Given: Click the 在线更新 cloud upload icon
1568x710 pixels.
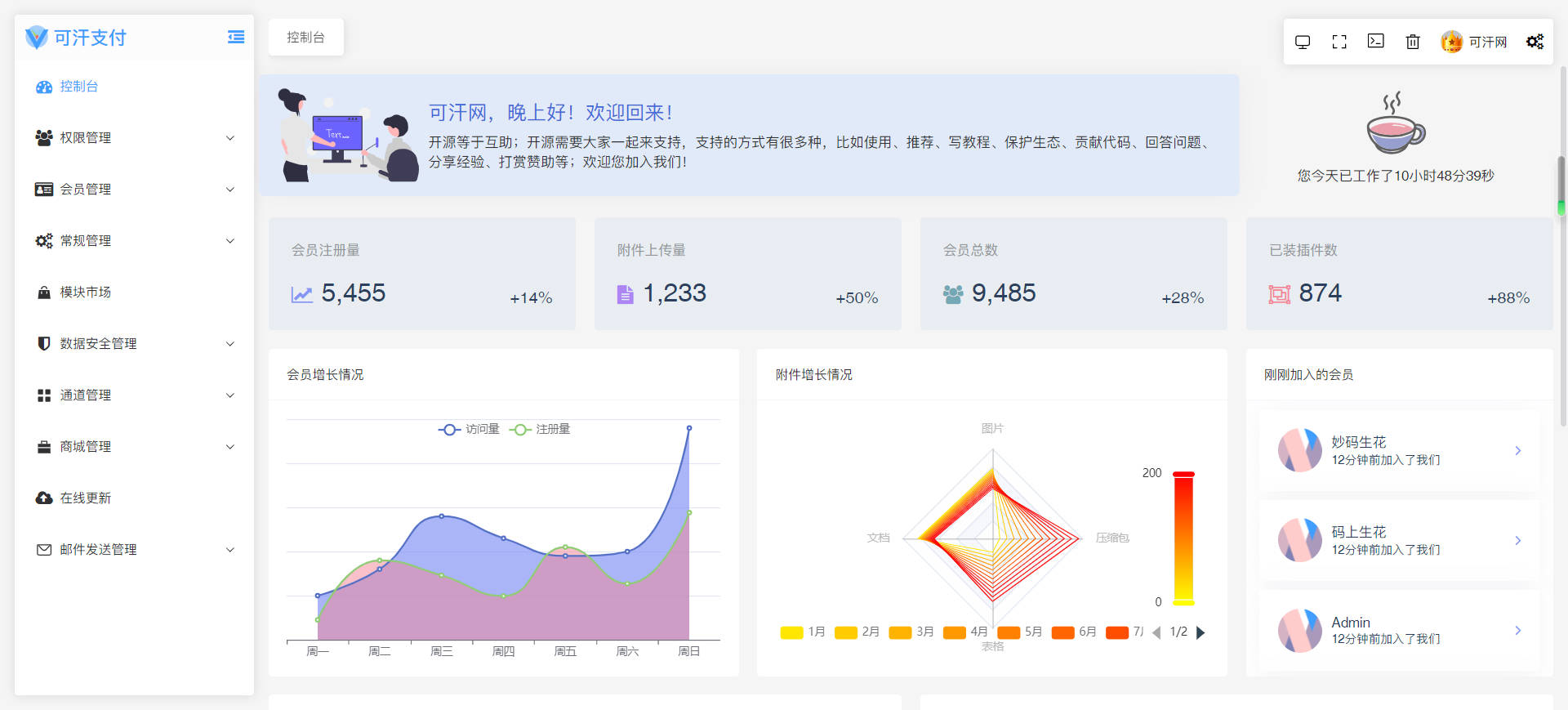Looking at the screenshot, I should pyautogui.click(x=44, y=498).
